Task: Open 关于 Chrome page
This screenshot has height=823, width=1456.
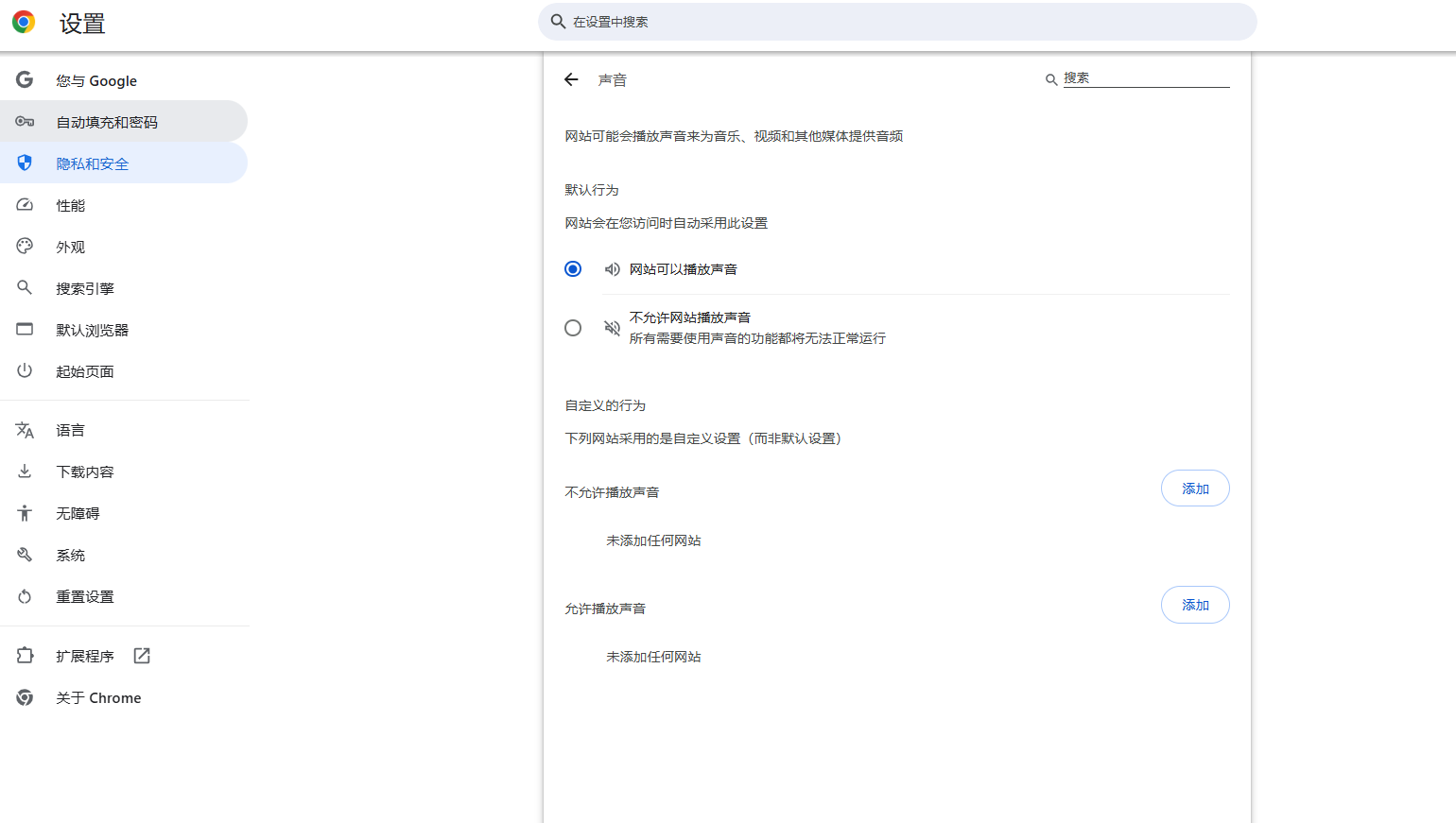Action: point(124,697)
